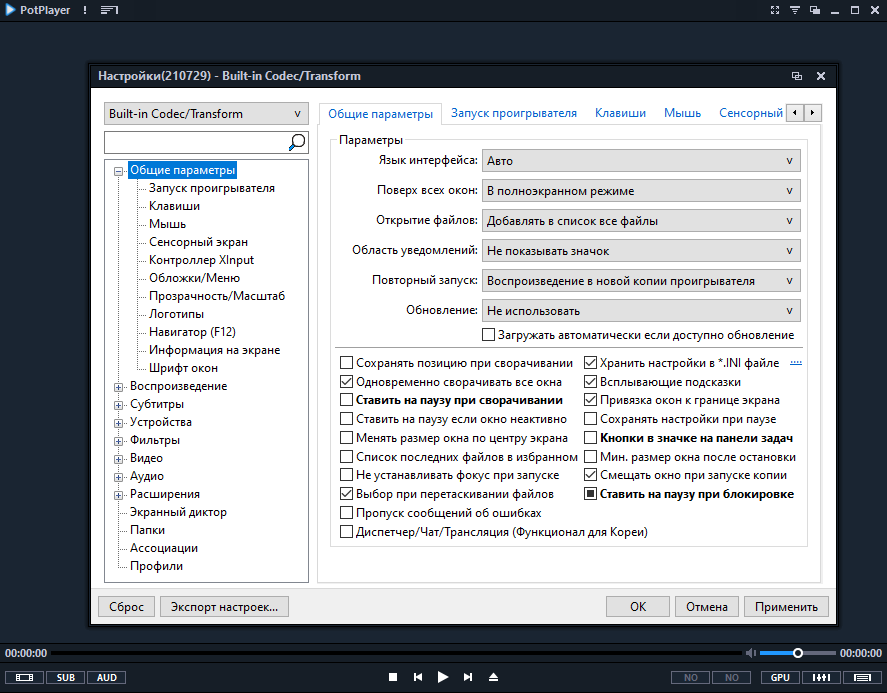
Task: Toggle Ставить на паузу при блокировке
Action: pos(591,494)
